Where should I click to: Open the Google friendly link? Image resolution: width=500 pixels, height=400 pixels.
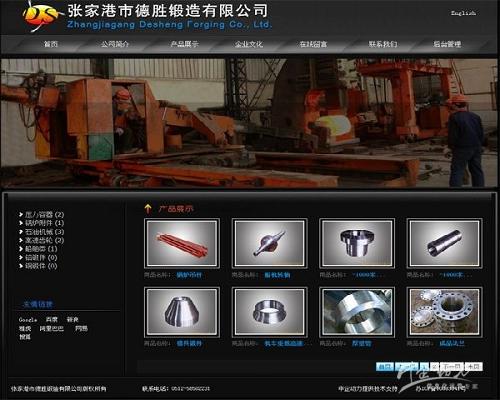28,320
